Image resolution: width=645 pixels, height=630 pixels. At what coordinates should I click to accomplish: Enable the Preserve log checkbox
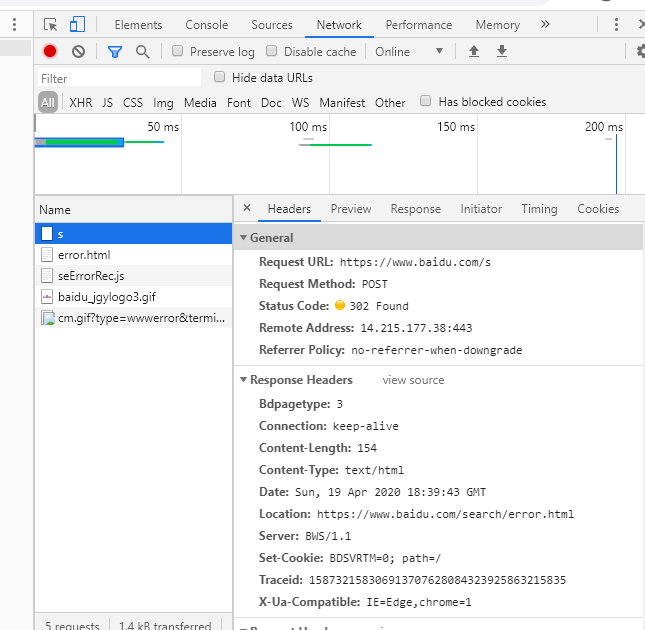pos(177,51)
